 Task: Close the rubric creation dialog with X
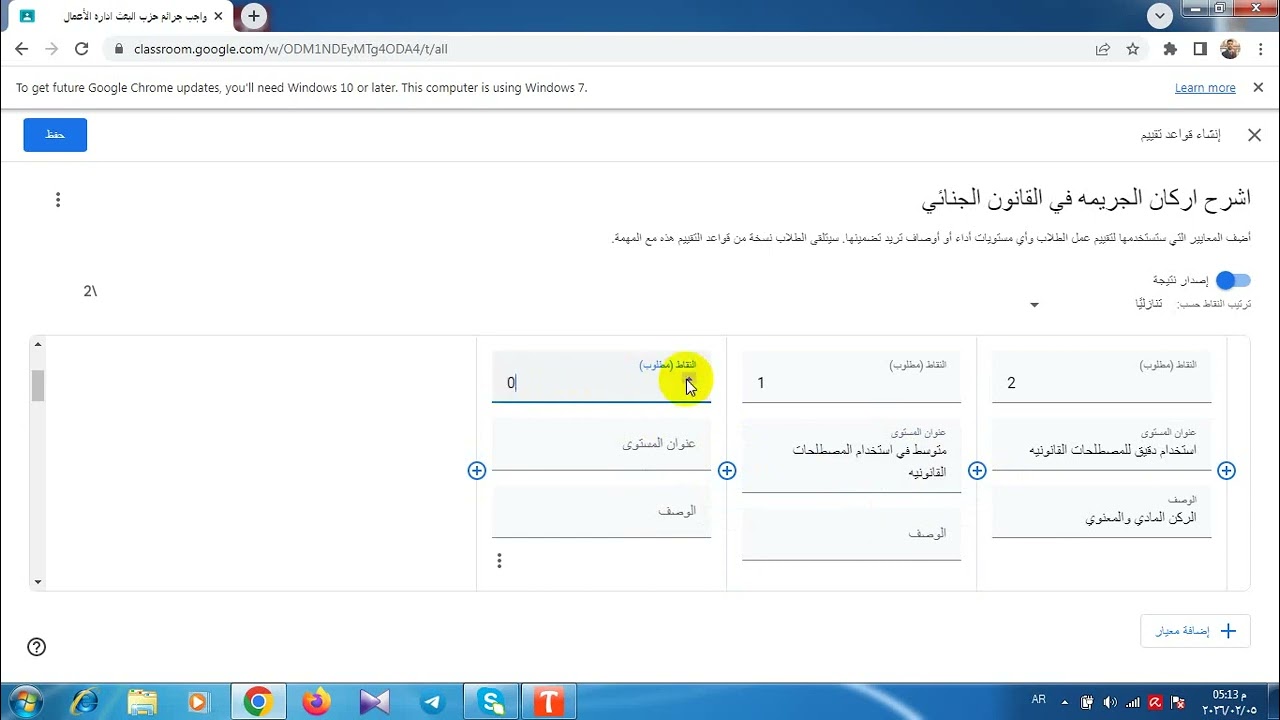1254,135
